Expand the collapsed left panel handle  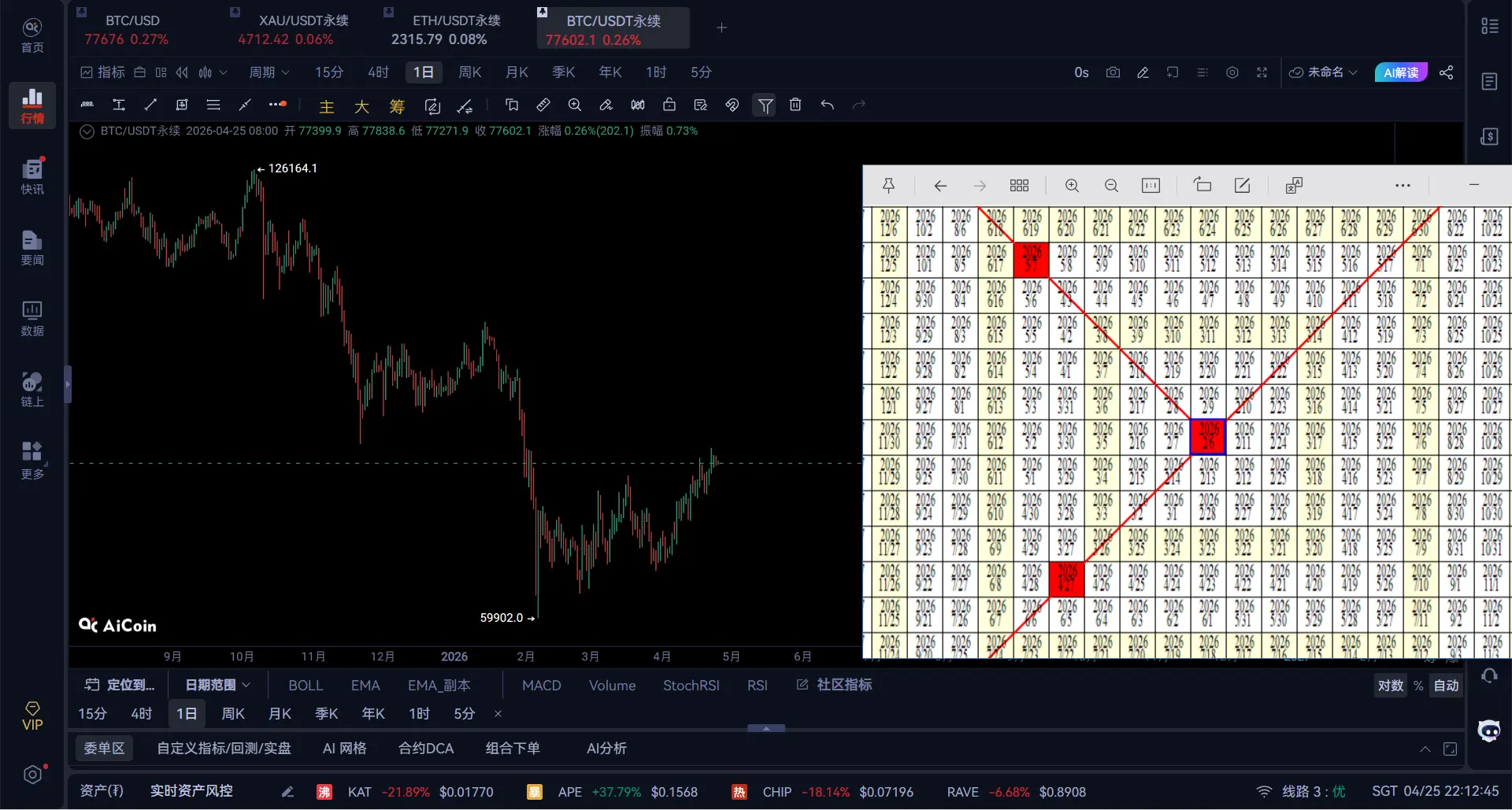[68, 384]
